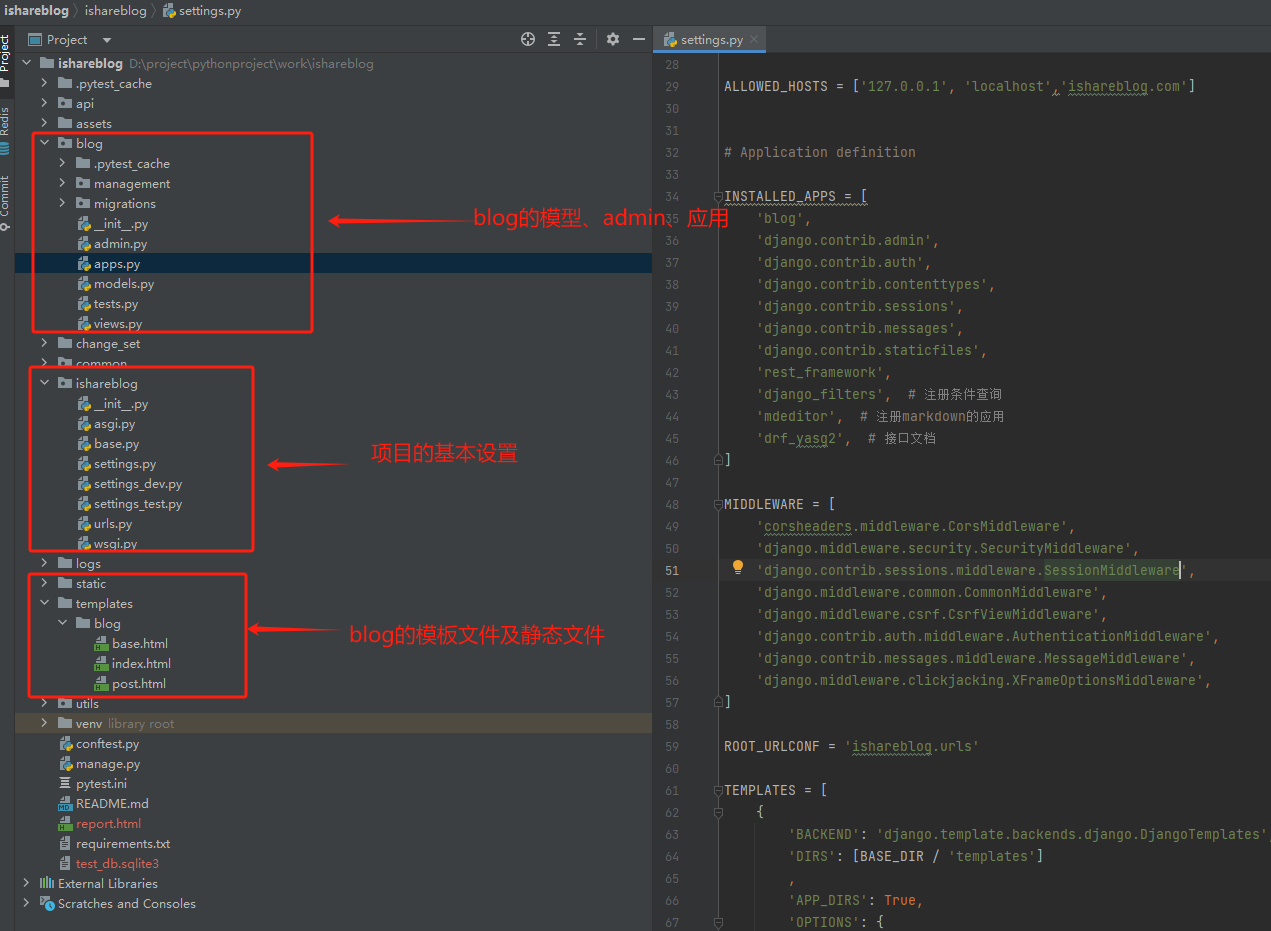Switch to the settings.py editor tab
1271x931 pixels.
711,40
